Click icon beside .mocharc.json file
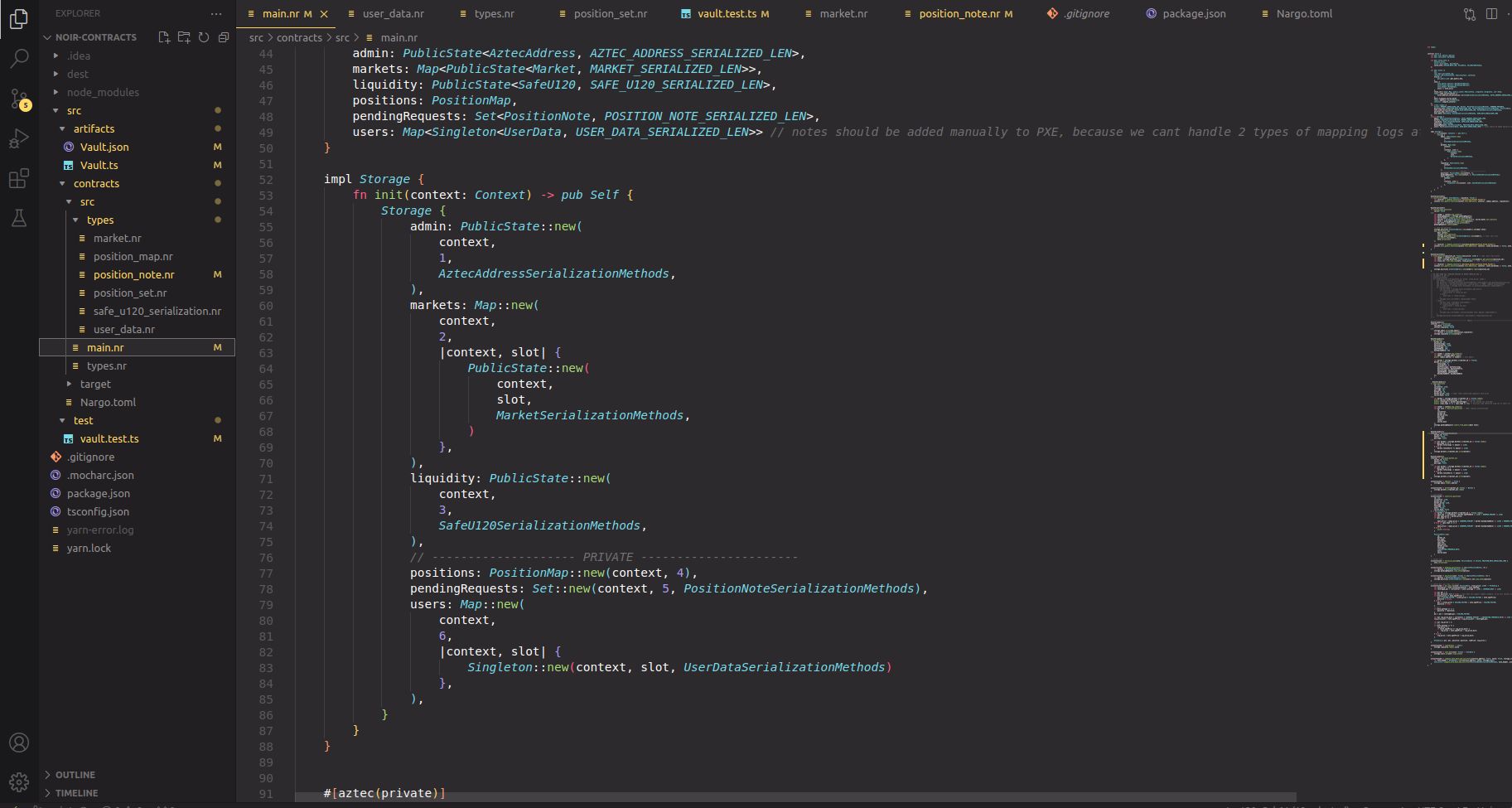 [x=56, y=475]
